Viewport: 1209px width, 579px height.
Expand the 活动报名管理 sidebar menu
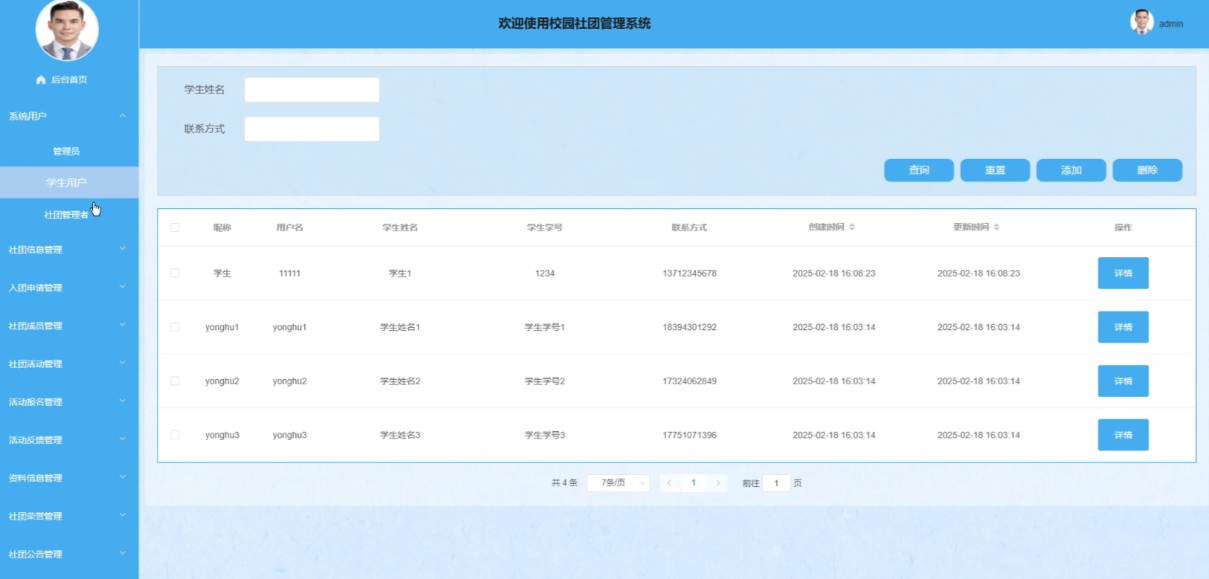[x=69, y=401]
